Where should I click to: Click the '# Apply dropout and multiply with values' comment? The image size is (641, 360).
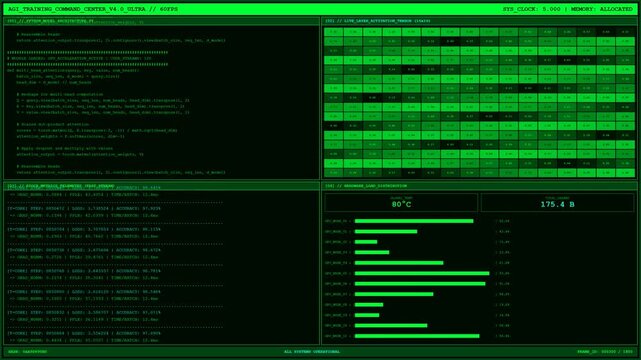(x=65, y=148)
